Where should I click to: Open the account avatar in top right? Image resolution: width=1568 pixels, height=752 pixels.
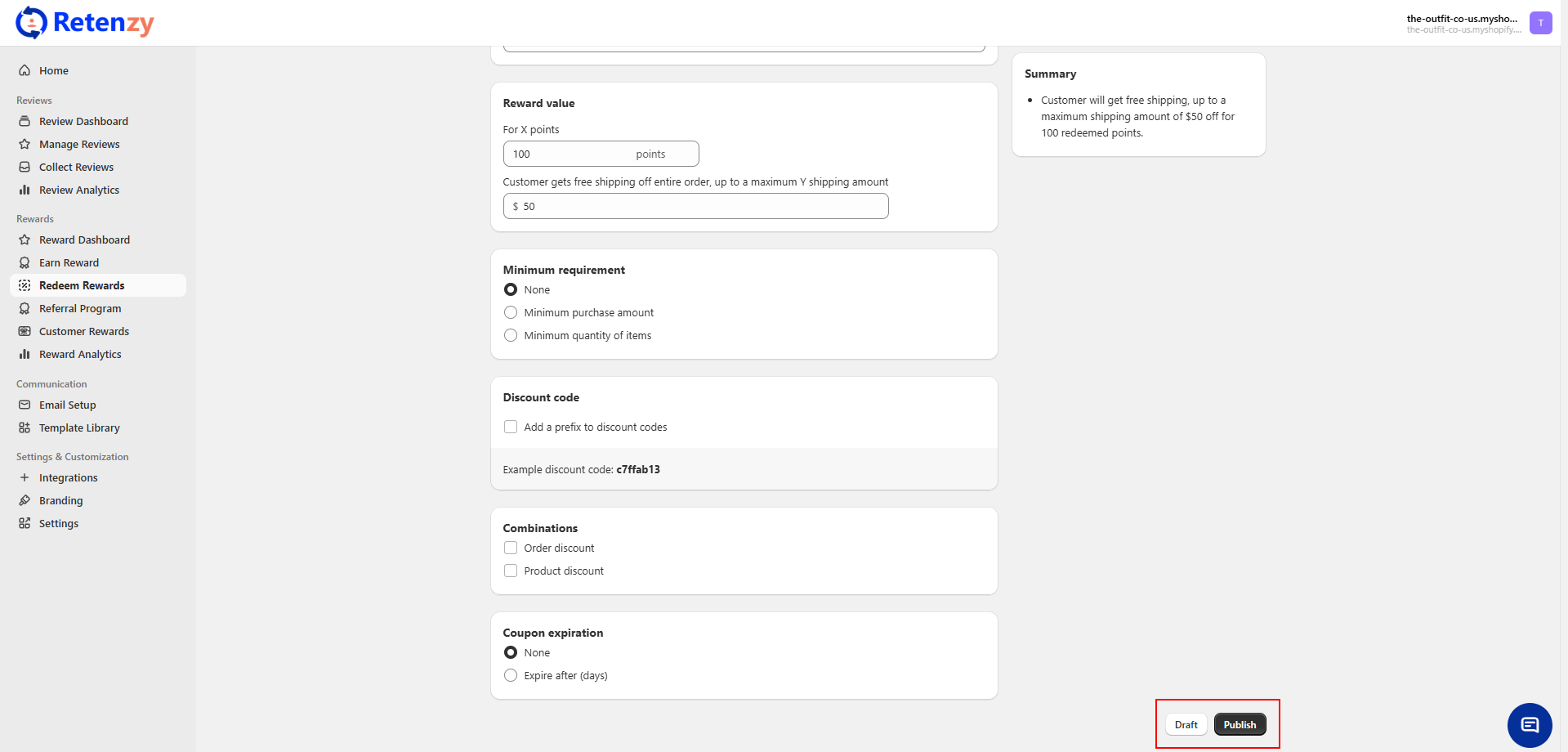click(1540, 23)
